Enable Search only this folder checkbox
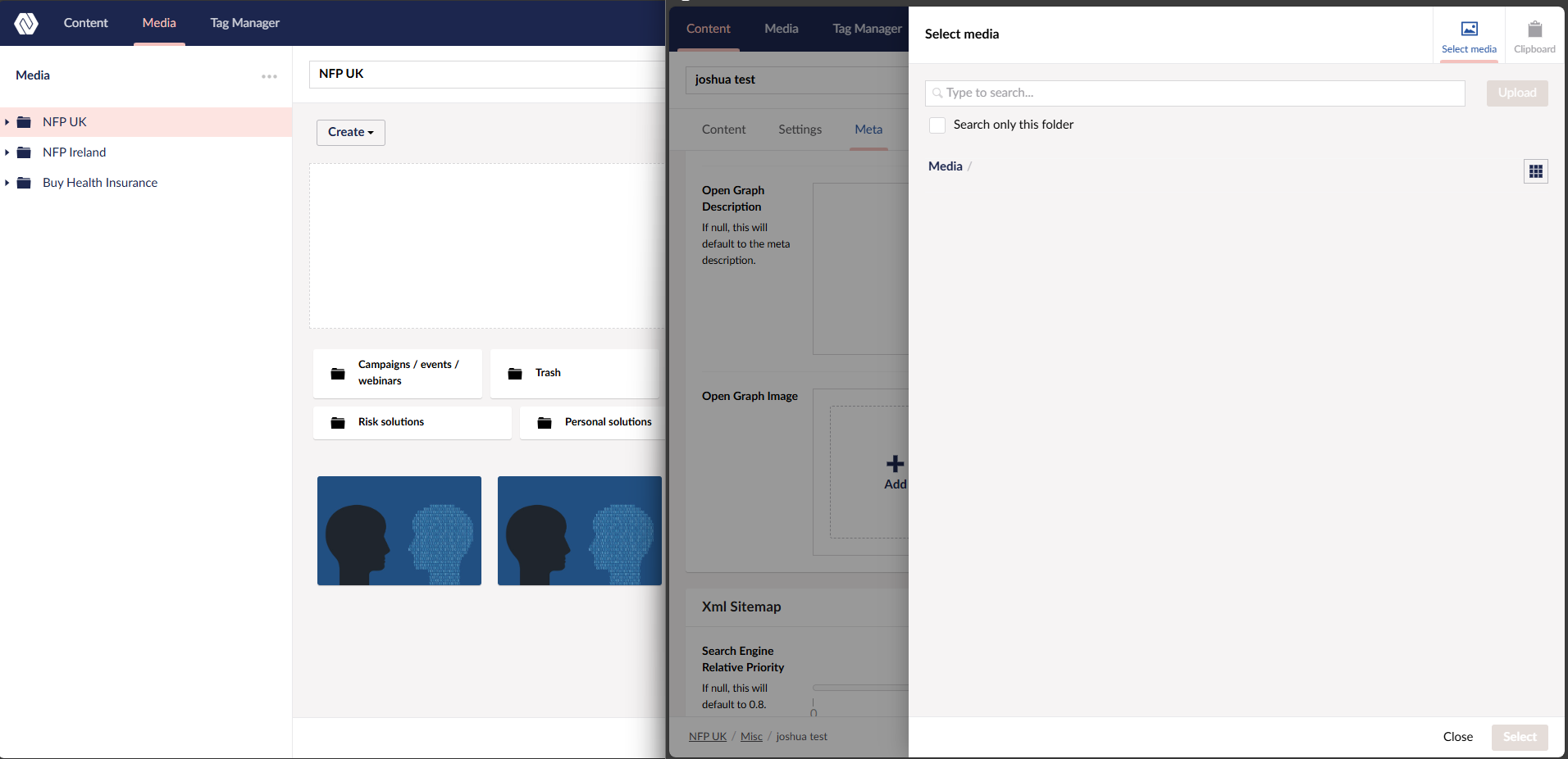 point(937,125)
